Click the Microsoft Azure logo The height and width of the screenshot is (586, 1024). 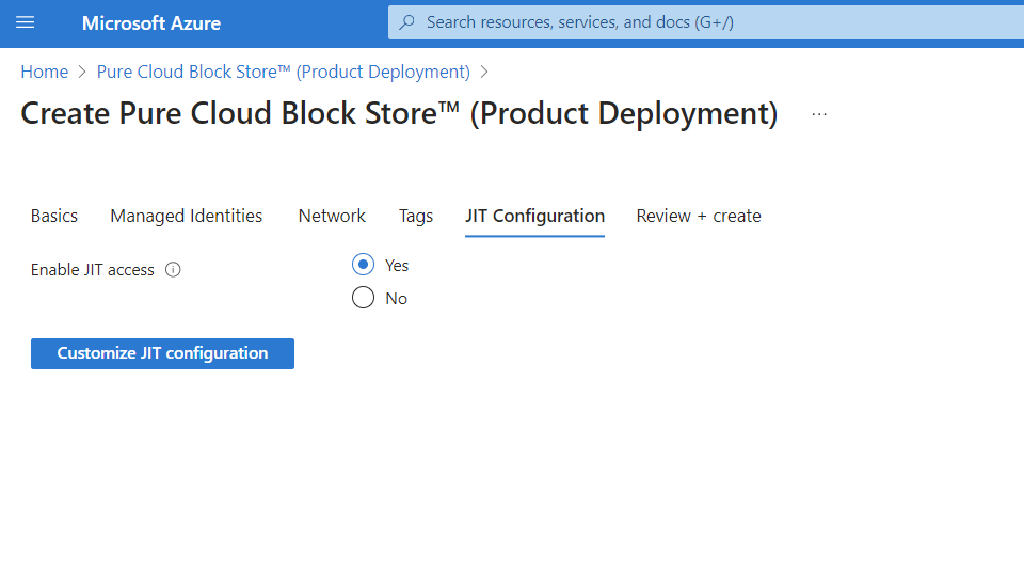[151, 22]
